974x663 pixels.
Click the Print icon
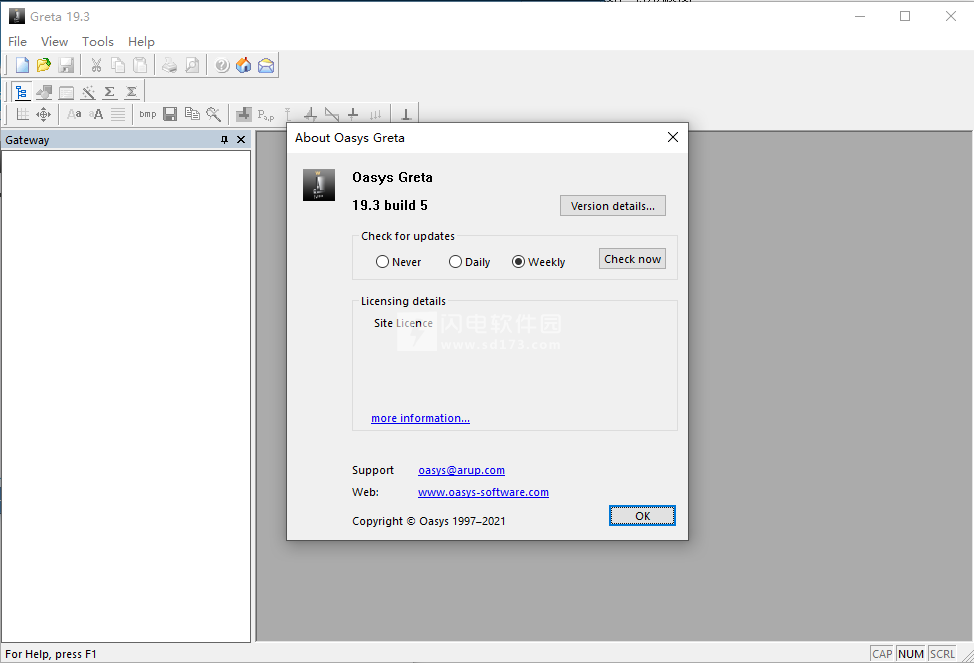[x=170, y=65]
